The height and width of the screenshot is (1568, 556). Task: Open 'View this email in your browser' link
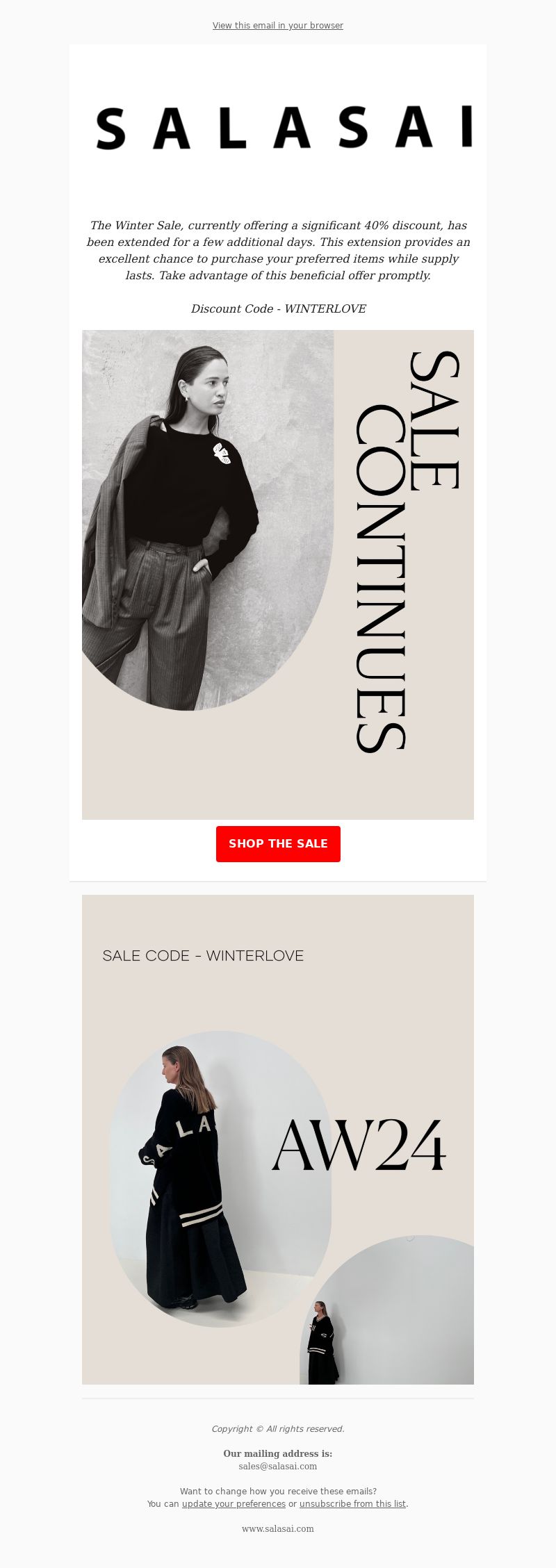point(278,26)
